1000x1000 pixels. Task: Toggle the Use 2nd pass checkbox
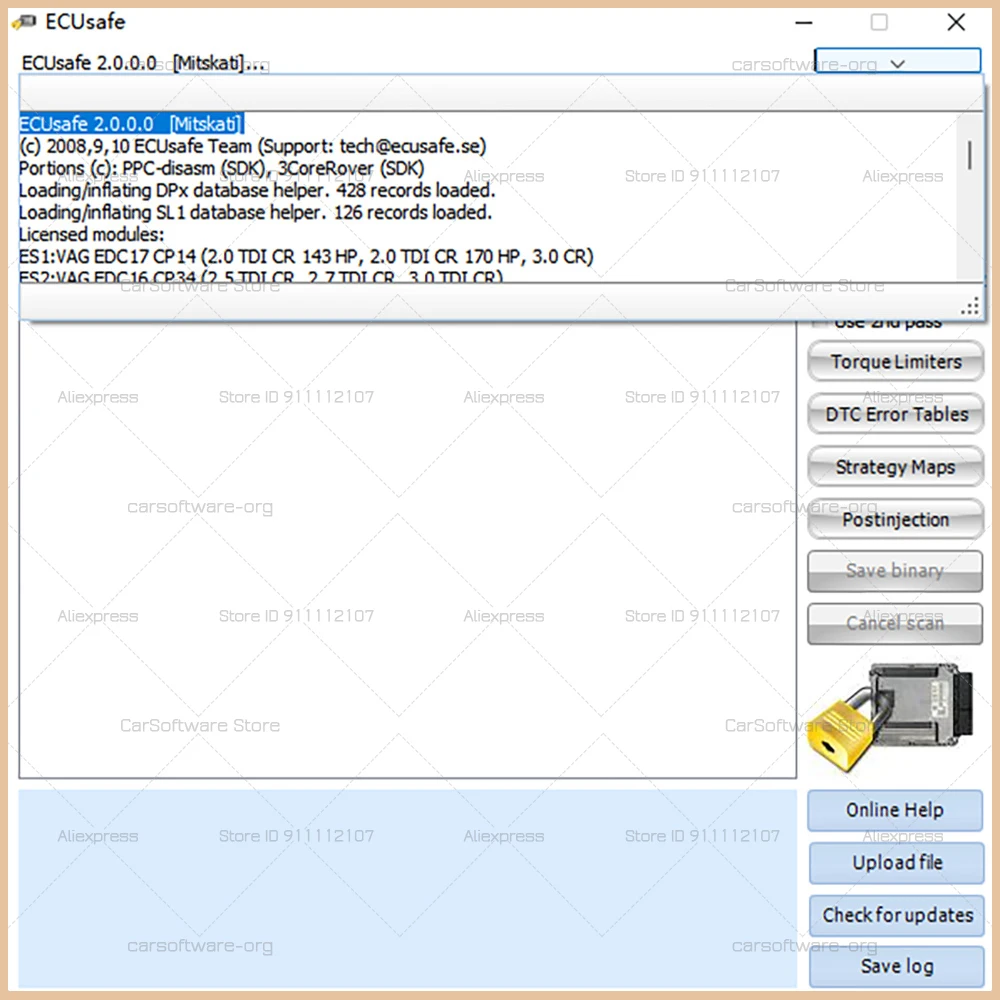coord(820,324)
